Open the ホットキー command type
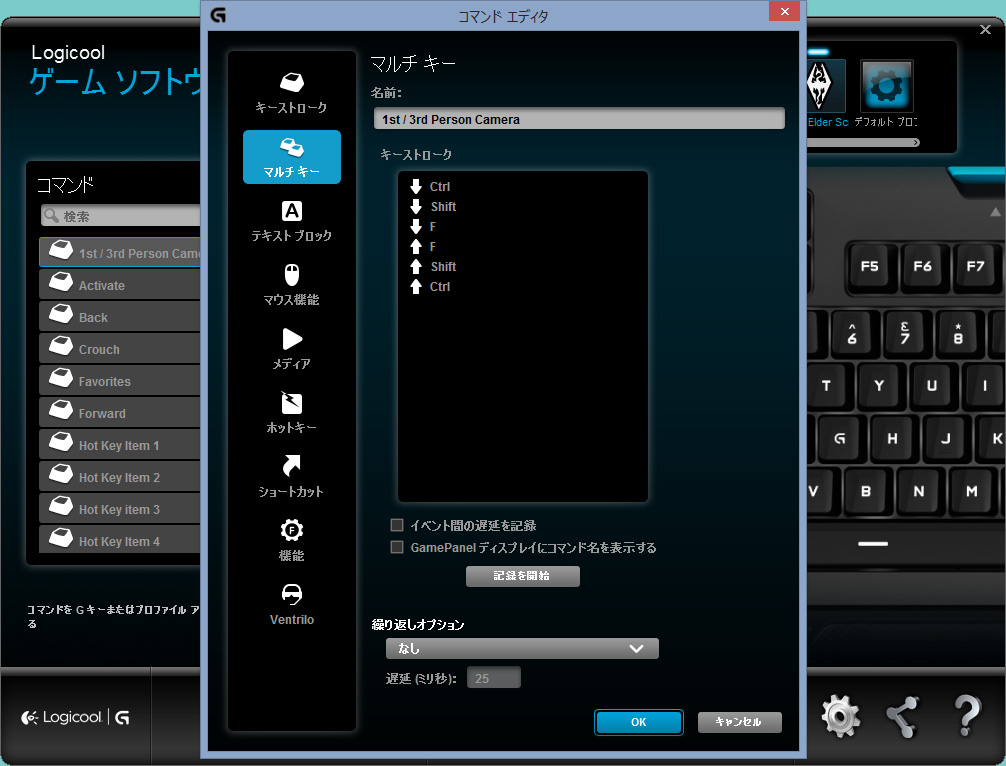 click(291, 413)
